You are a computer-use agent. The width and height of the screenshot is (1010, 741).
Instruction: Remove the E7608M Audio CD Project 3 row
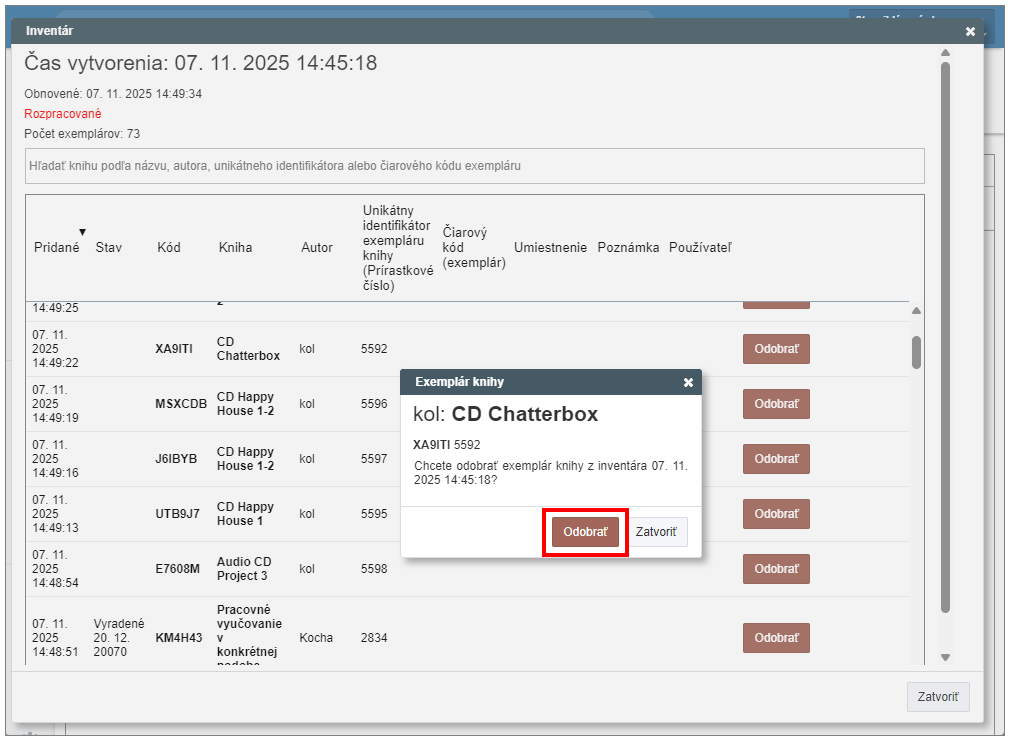click(776, 569)
